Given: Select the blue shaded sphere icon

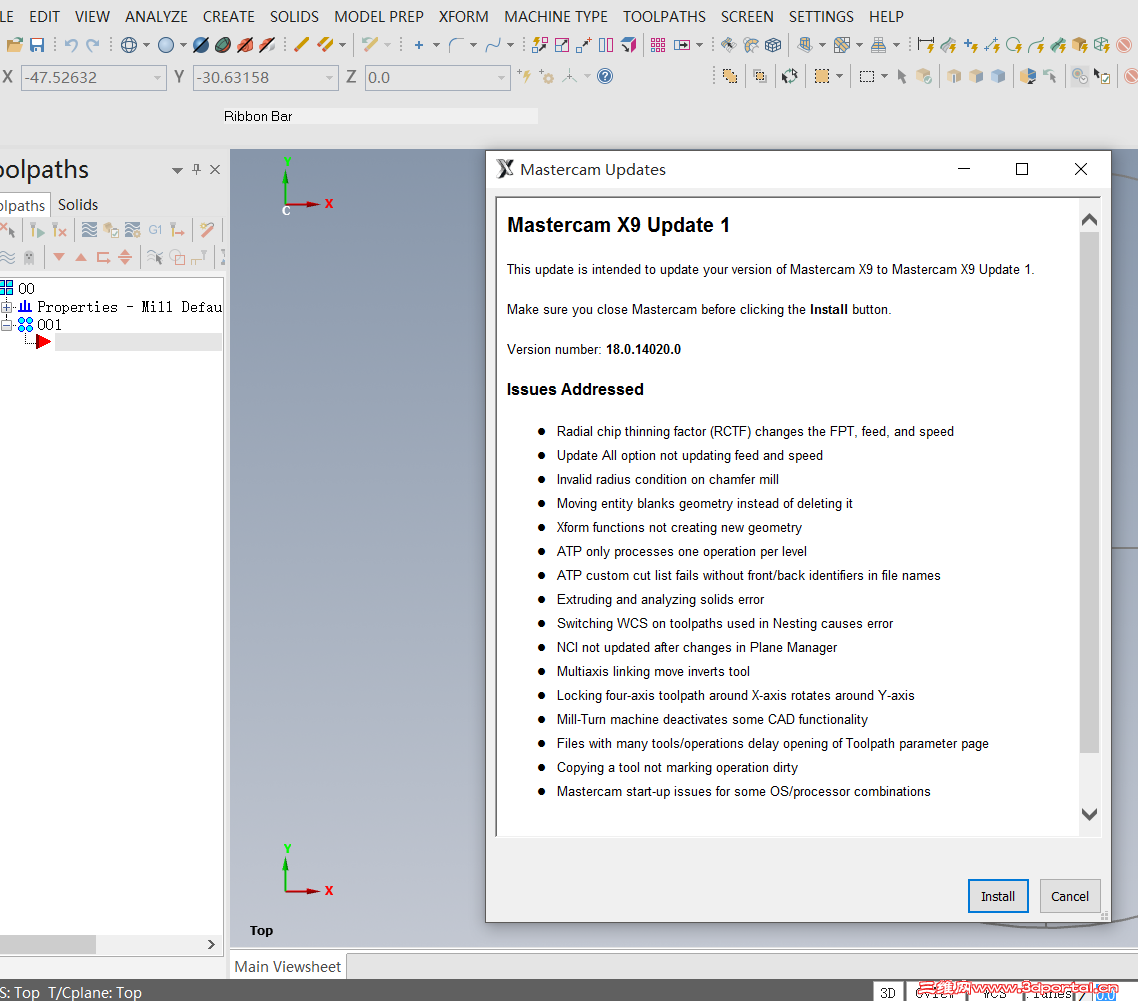Looking at the screenshot, I should pos(166,45).
